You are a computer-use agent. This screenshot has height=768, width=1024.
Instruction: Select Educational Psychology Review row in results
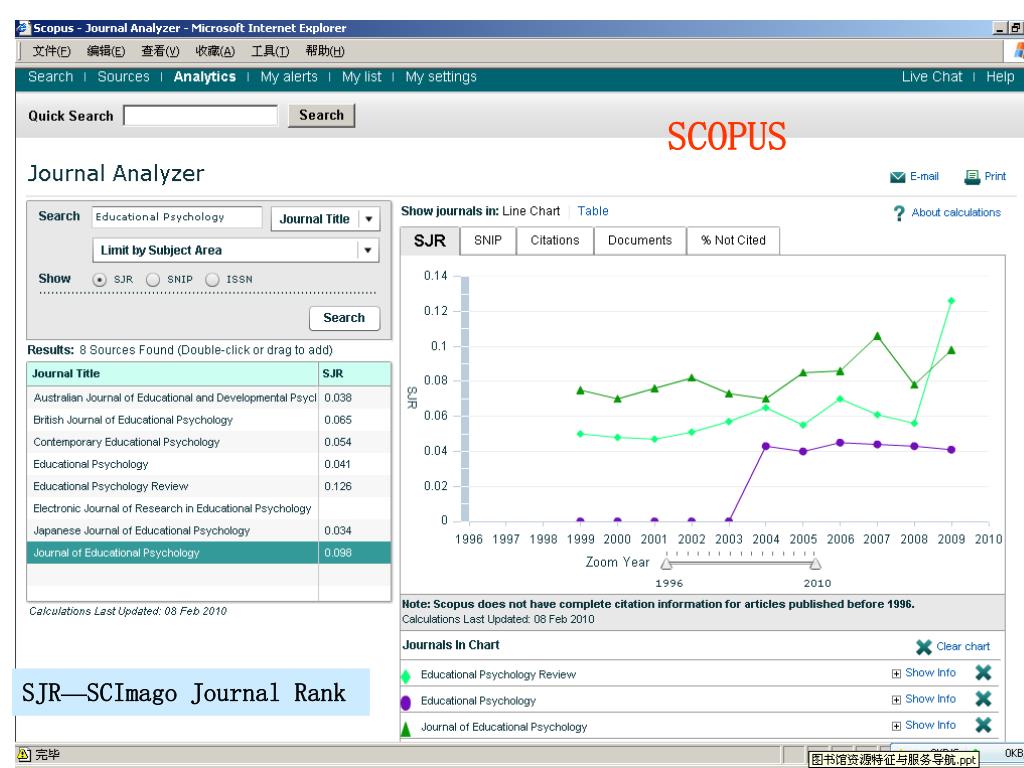point(209,487)
